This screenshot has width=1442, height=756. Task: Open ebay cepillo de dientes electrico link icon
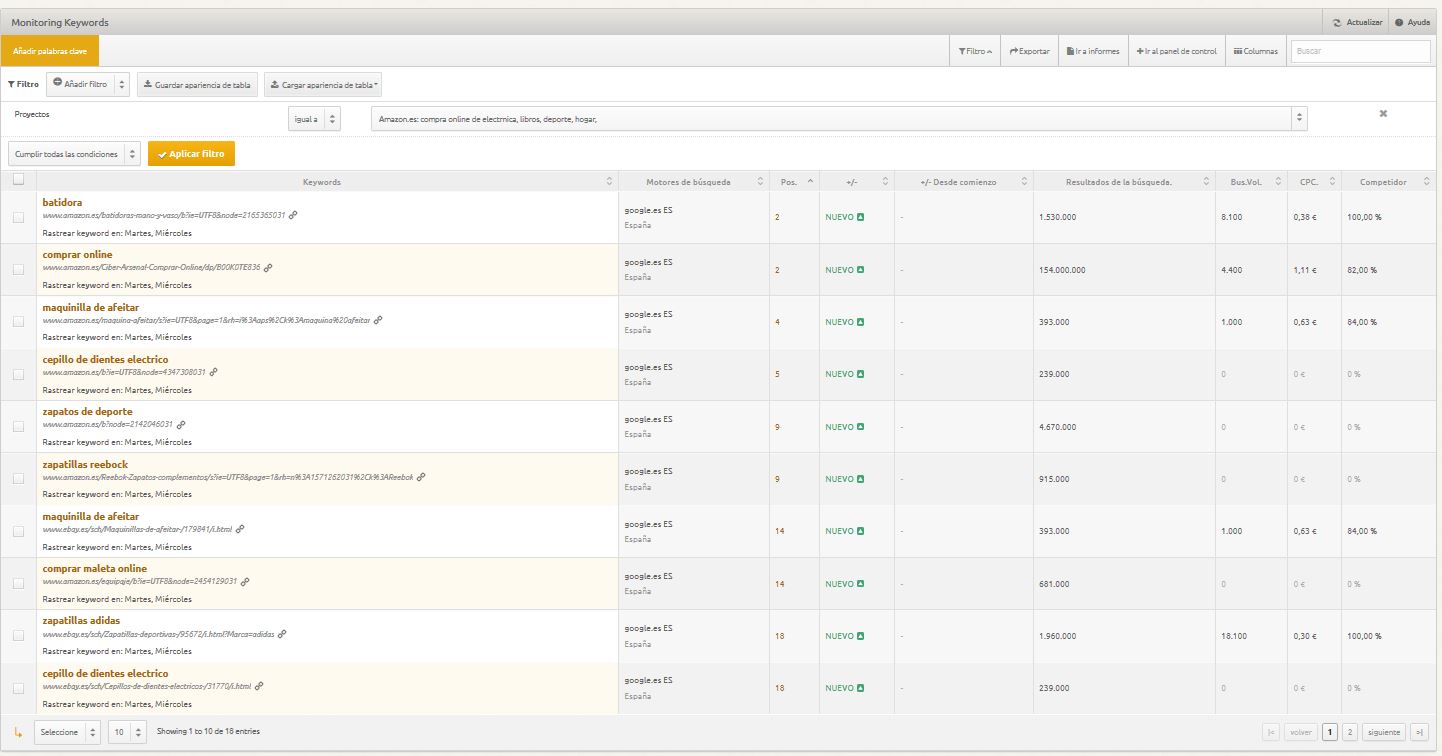259,686
